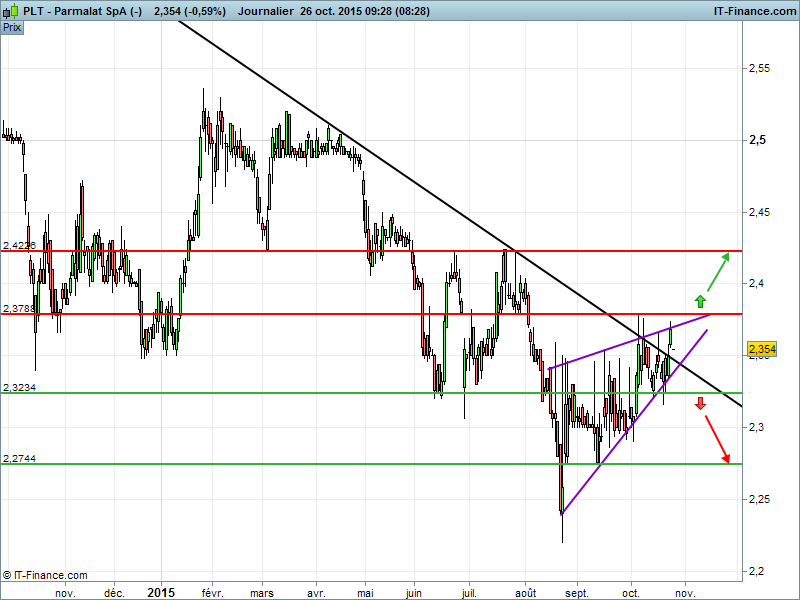This screenshot has height=600, width=800.
Task: Click the avr. date axis label
Action: click(x=316, y=593)
